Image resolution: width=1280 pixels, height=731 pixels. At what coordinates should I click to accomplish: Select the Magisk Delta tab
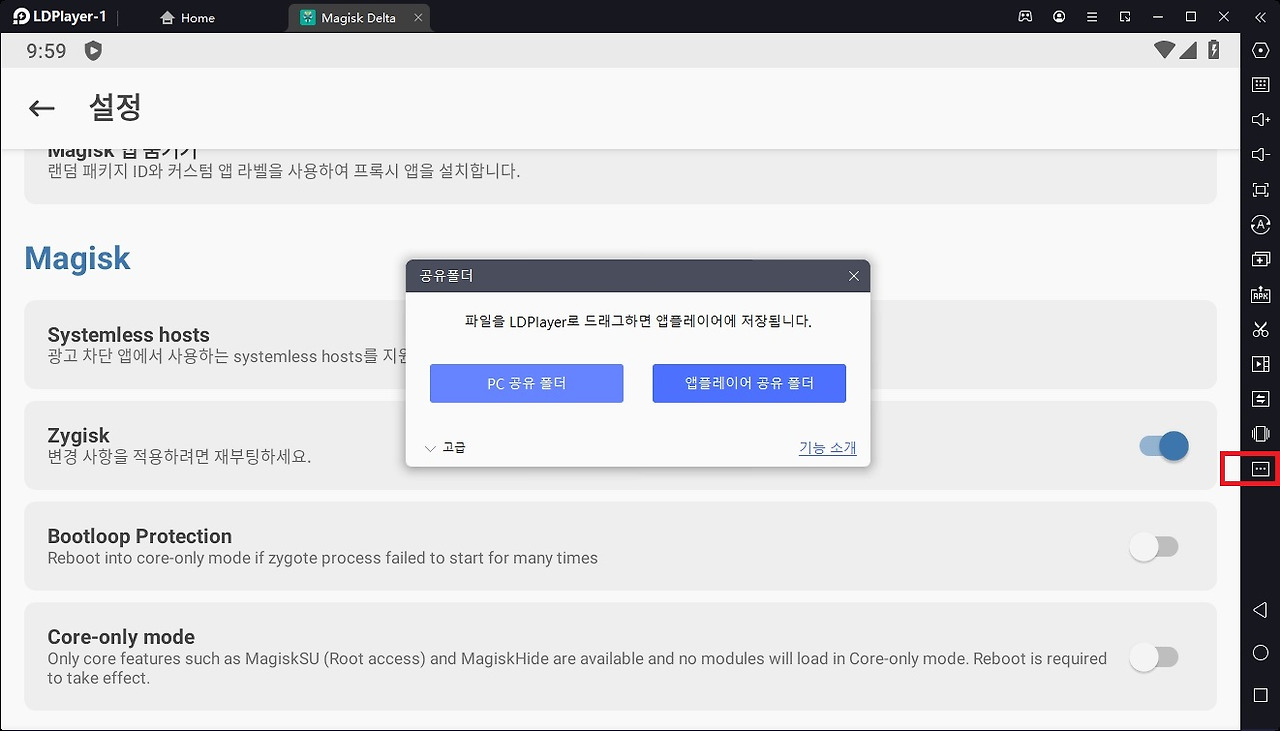click(x=355, y=17)
